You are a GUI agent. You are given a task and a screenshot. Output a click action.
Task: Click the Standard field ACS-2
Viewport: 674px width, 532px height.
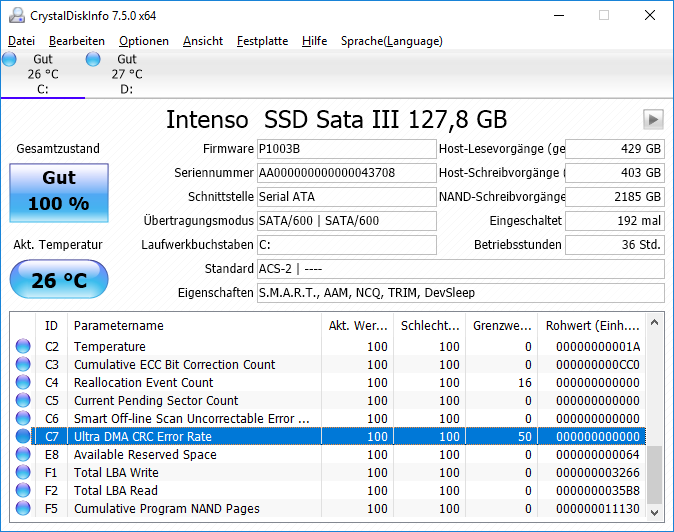(x=461, y=269)
